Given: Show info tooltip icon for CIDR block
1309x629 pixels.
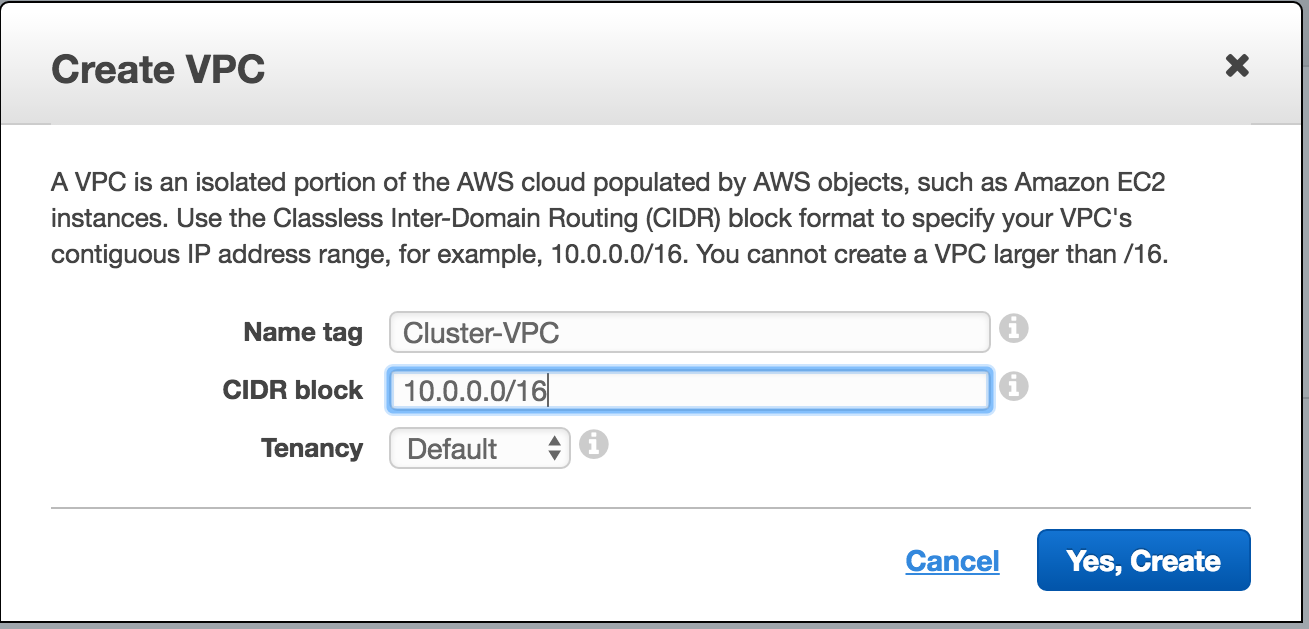Looking at the screenshot, I should 1014,386.
